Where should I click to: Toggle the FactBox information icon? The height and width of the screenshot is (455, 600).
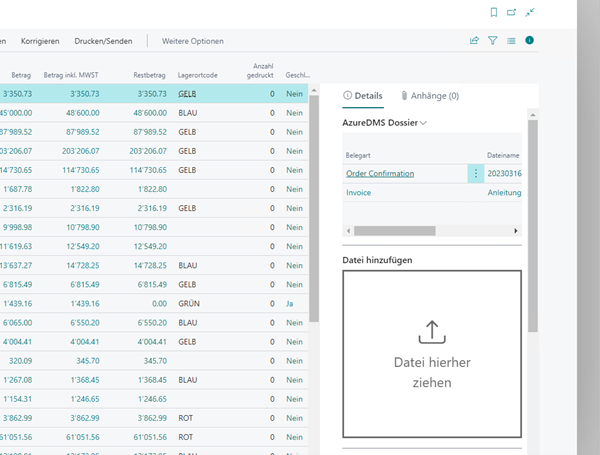(529, 41)
